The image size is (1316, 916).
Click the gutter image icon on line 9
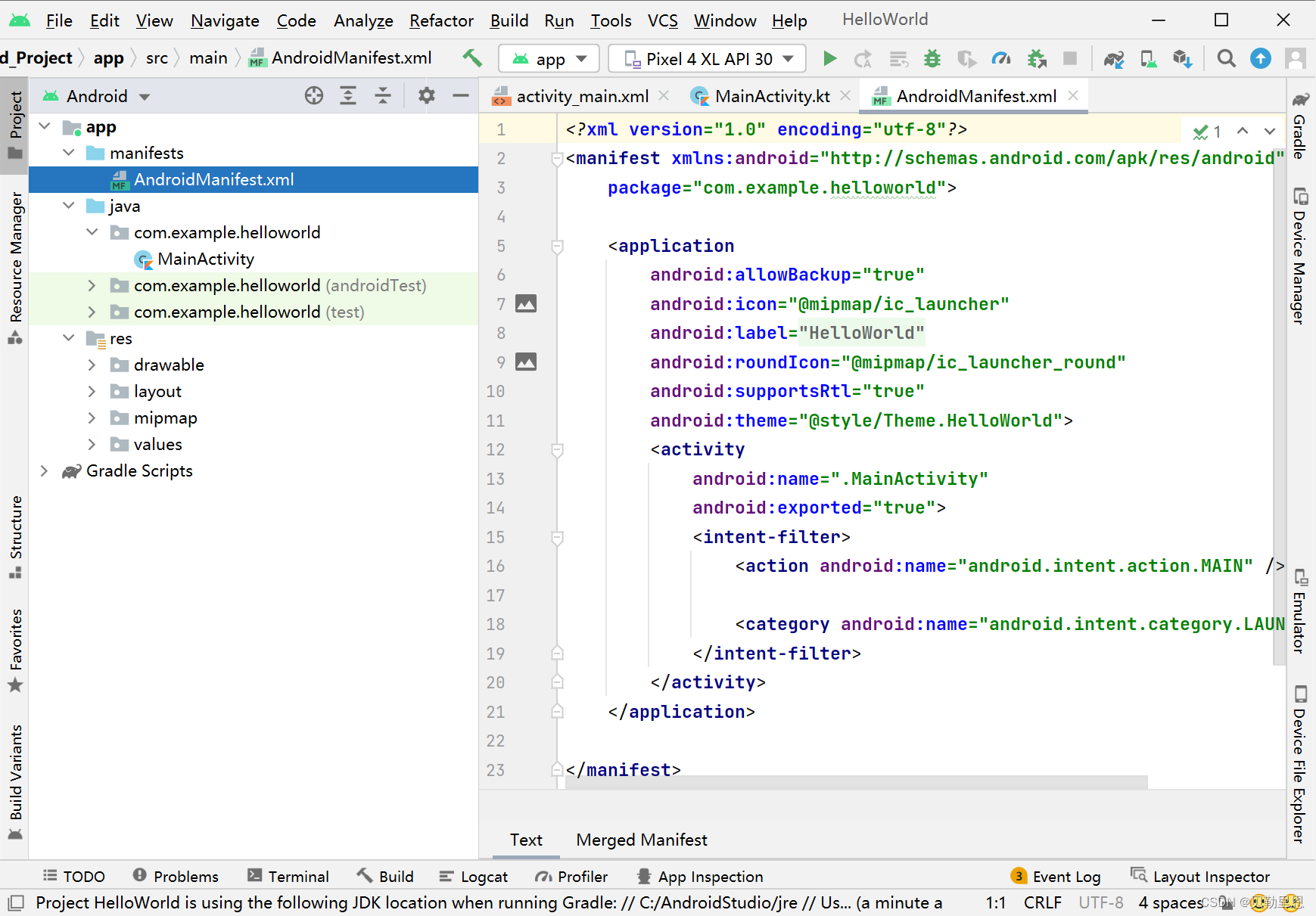(526, 362)
